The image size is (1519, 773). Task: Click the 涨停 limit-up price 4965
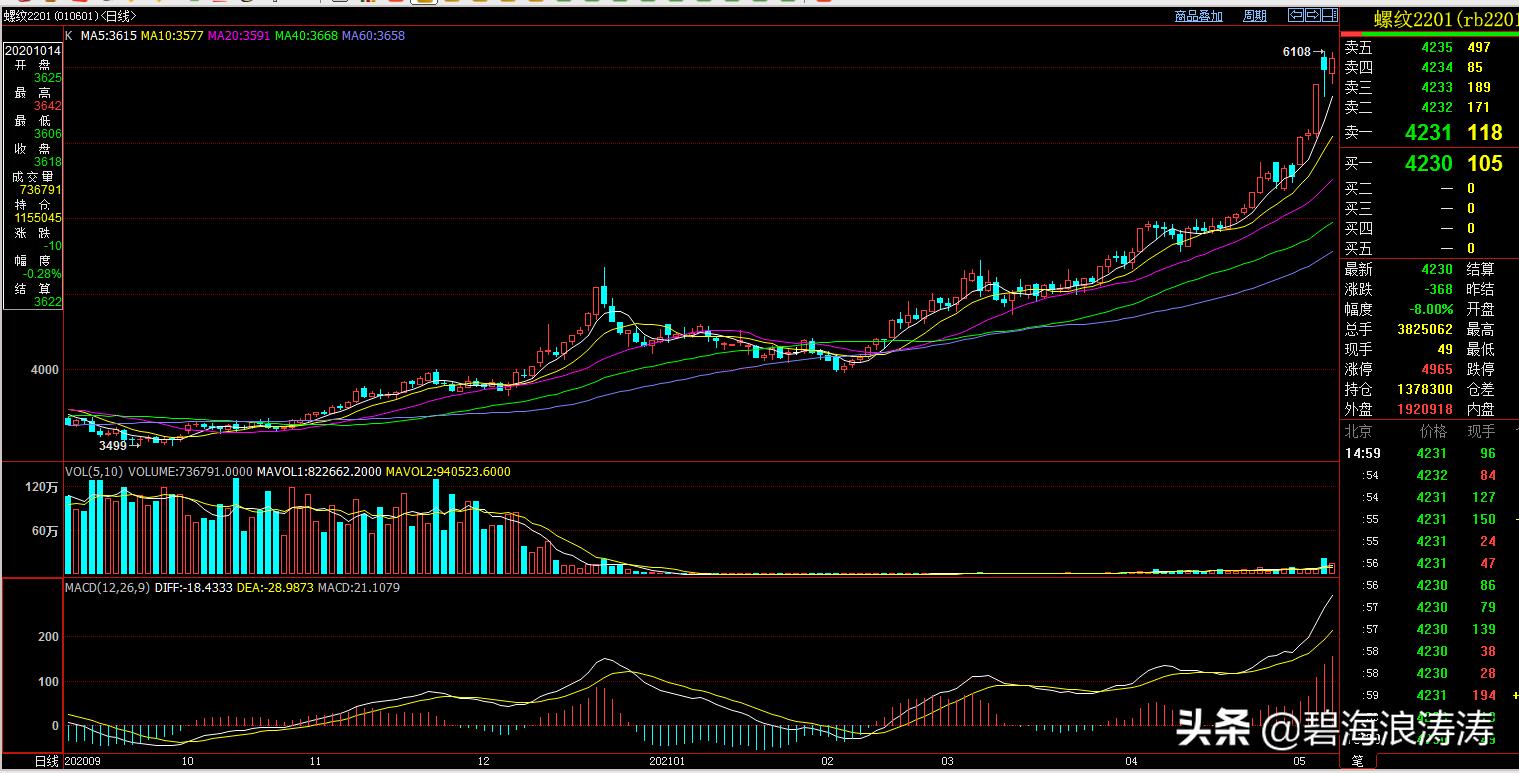pos(1437,369)
